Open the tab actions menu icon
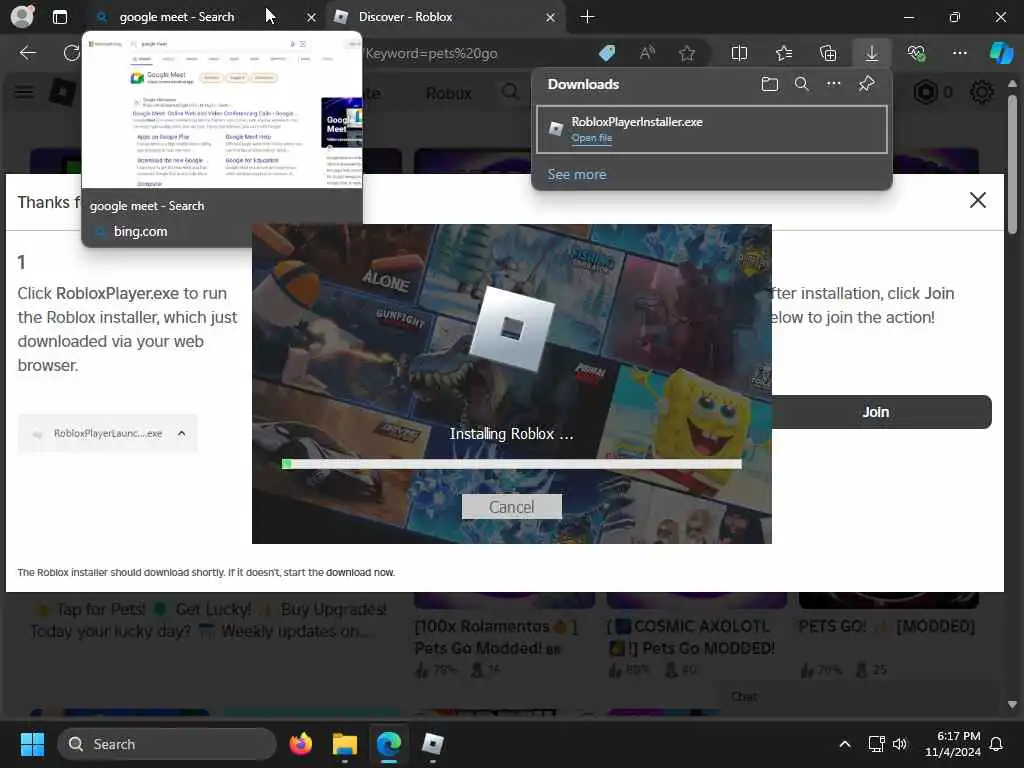This screenshot has height=768, width=1024. point(59,17)
